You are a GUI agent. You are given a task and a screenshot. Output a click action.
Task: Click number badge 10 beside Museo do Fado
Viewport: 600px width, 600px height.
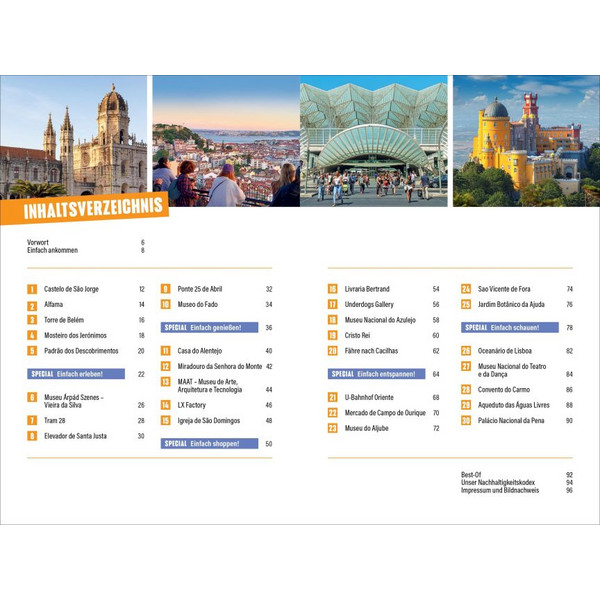pos(166,305)
